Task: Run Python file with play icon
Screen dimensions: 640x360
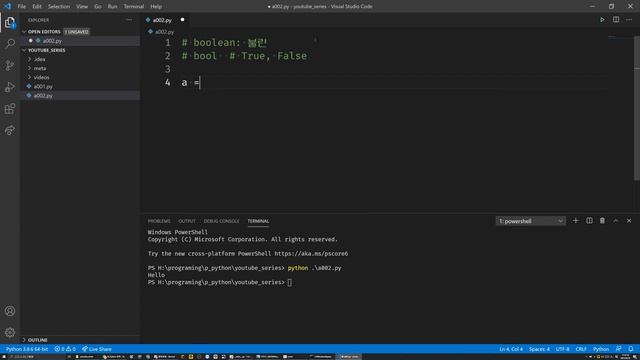Action: 602,20
